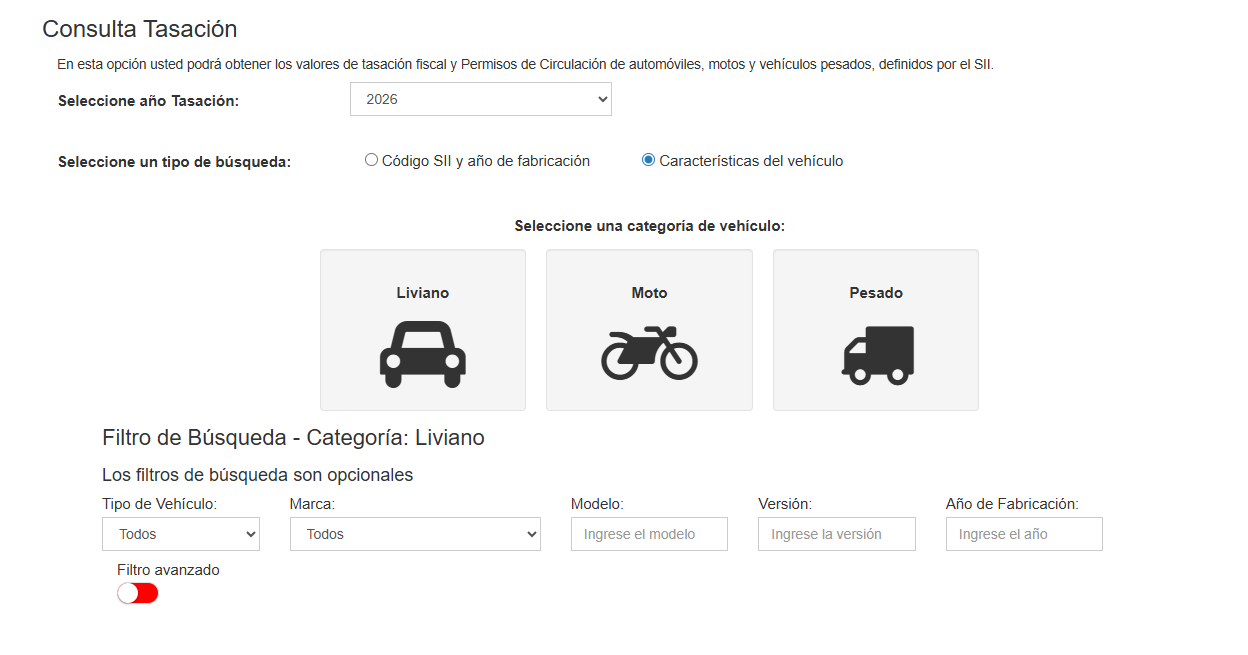Viewport: 1248px width, 655px height.
Task: Enable the Filtro avanzado switch
Action: tap(138, 593)
